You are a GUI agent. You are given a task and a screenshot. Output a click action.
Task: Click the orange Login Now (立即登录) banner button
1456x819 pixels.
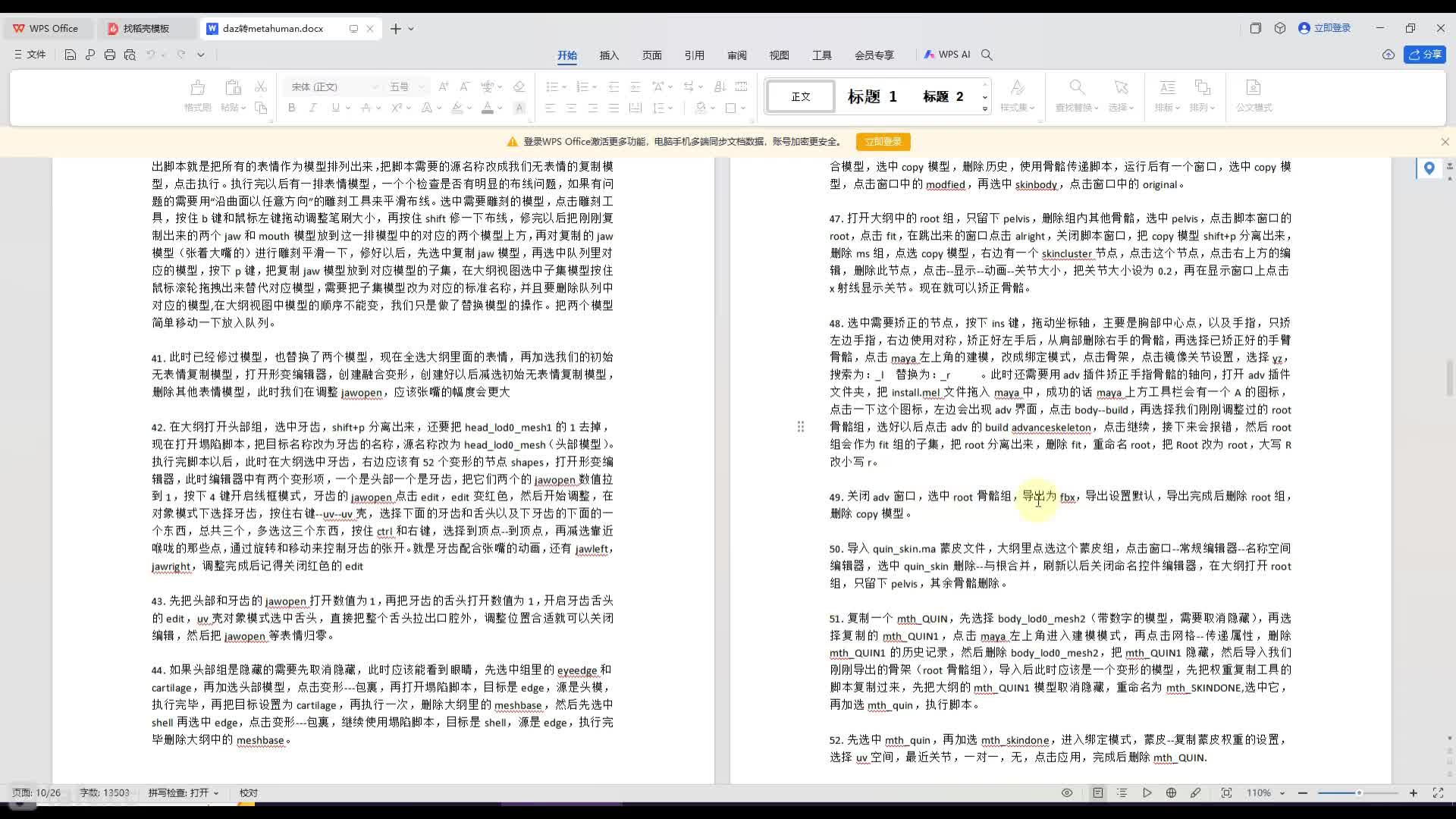883,142
